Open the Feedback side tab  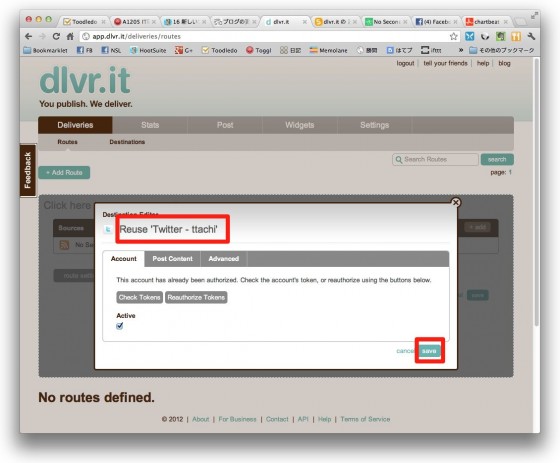[28, 170]
